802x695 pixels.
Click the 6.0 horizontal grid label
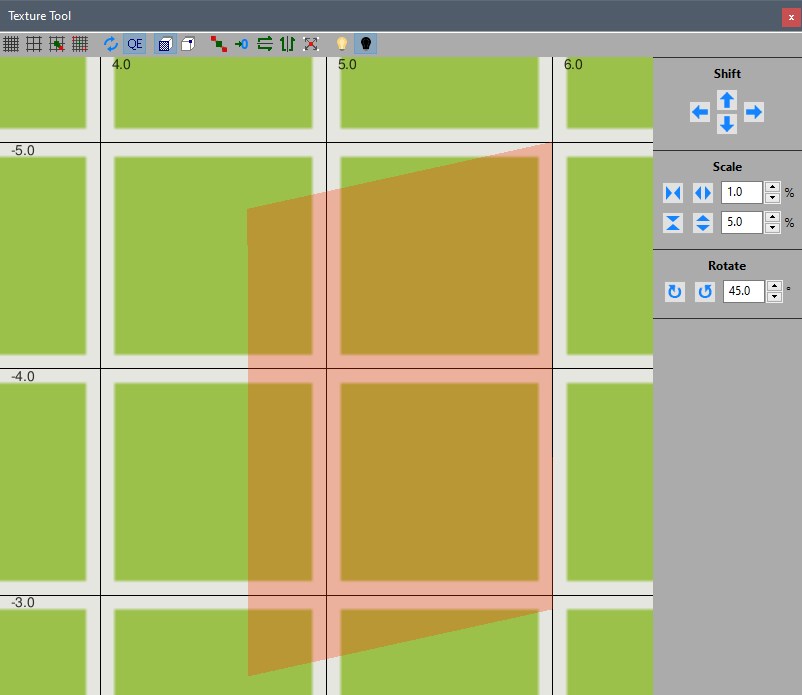click(573, 64)
